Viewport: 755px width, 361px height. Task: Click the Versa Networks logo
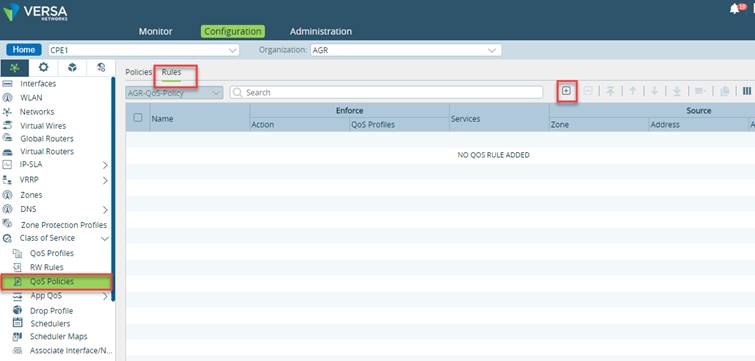tap(35, 12)
